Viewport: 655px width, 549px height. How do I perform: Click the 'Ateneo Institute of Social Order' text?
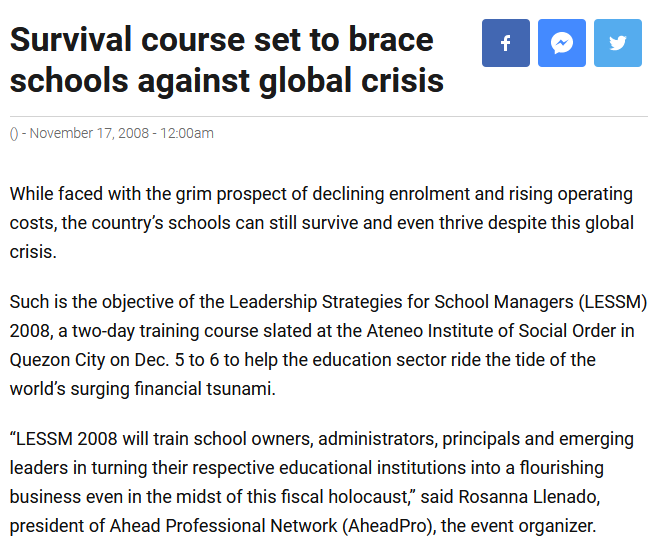point(491,331)
